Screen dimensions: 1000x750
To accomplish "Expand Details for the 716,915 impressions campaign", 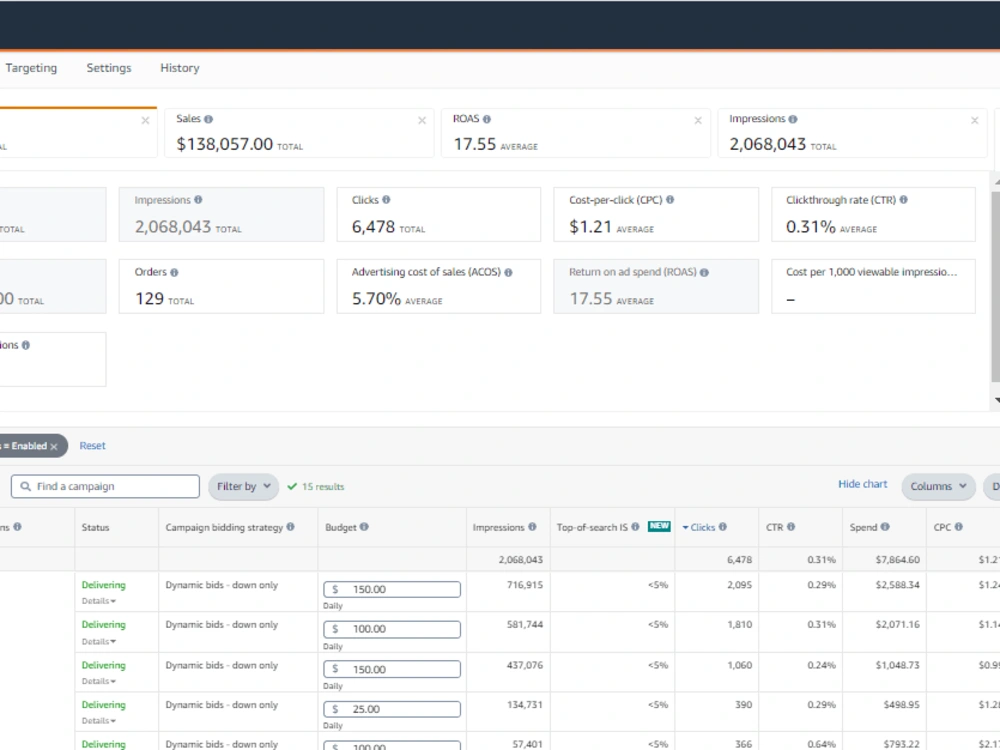I will click(99, 601).
